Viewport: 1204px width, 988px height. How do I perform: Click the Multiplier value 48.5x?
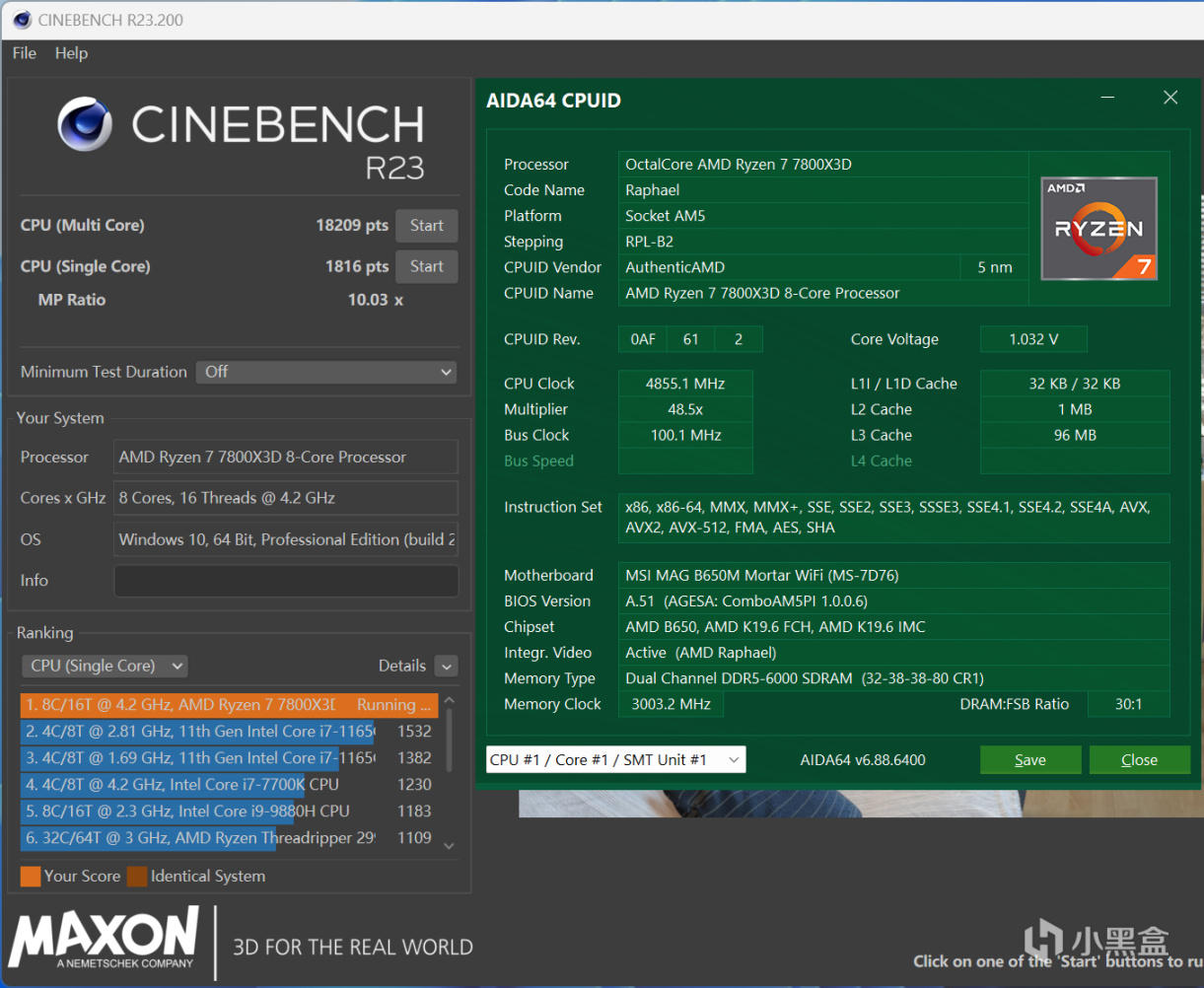click(685, 409)
